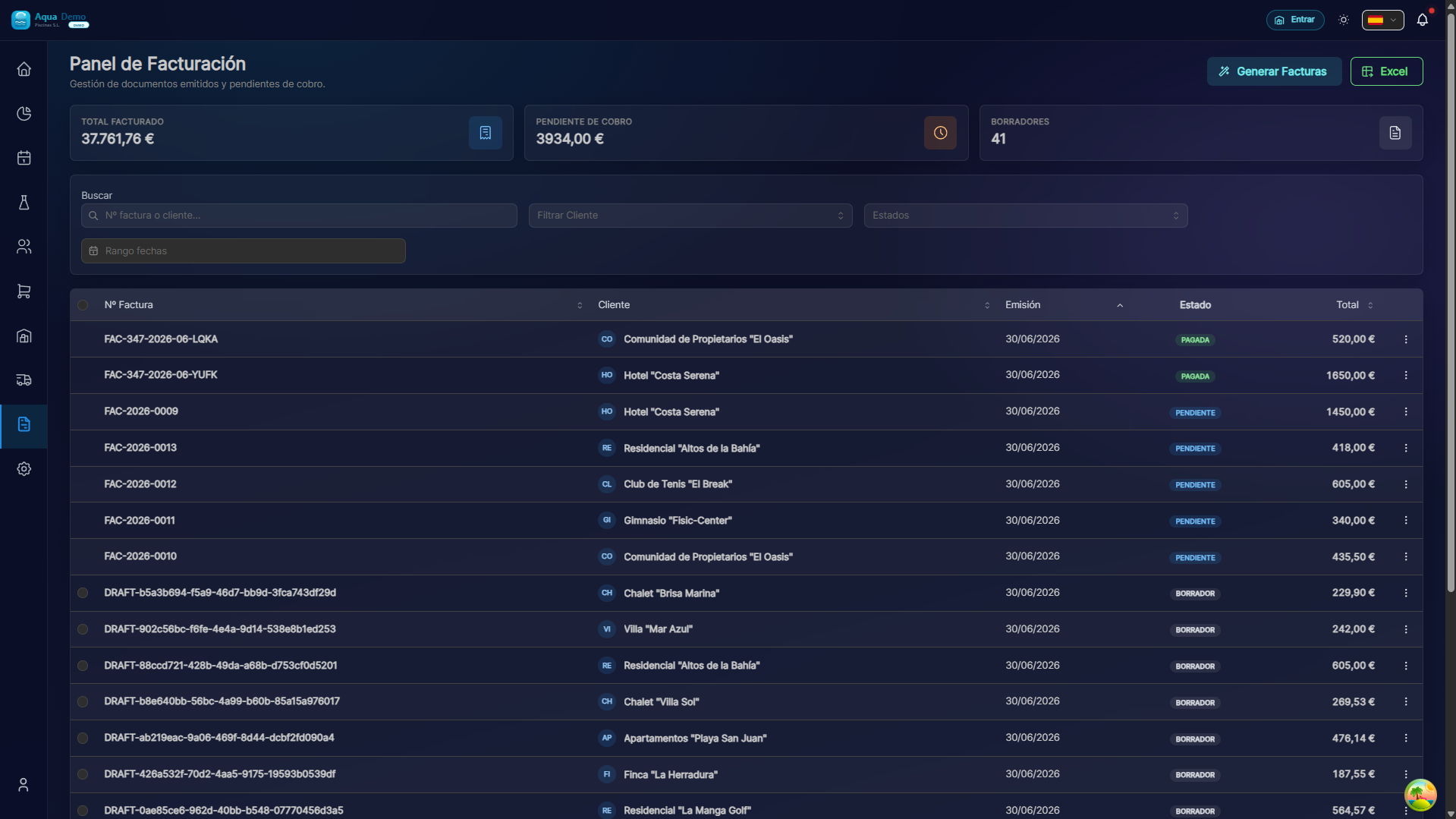Open actions menu for FAC-347-2026-06-YUFK
The height and width of the screenshot is (819, 1456).
pyautogui.click(x=1405, y=376)
